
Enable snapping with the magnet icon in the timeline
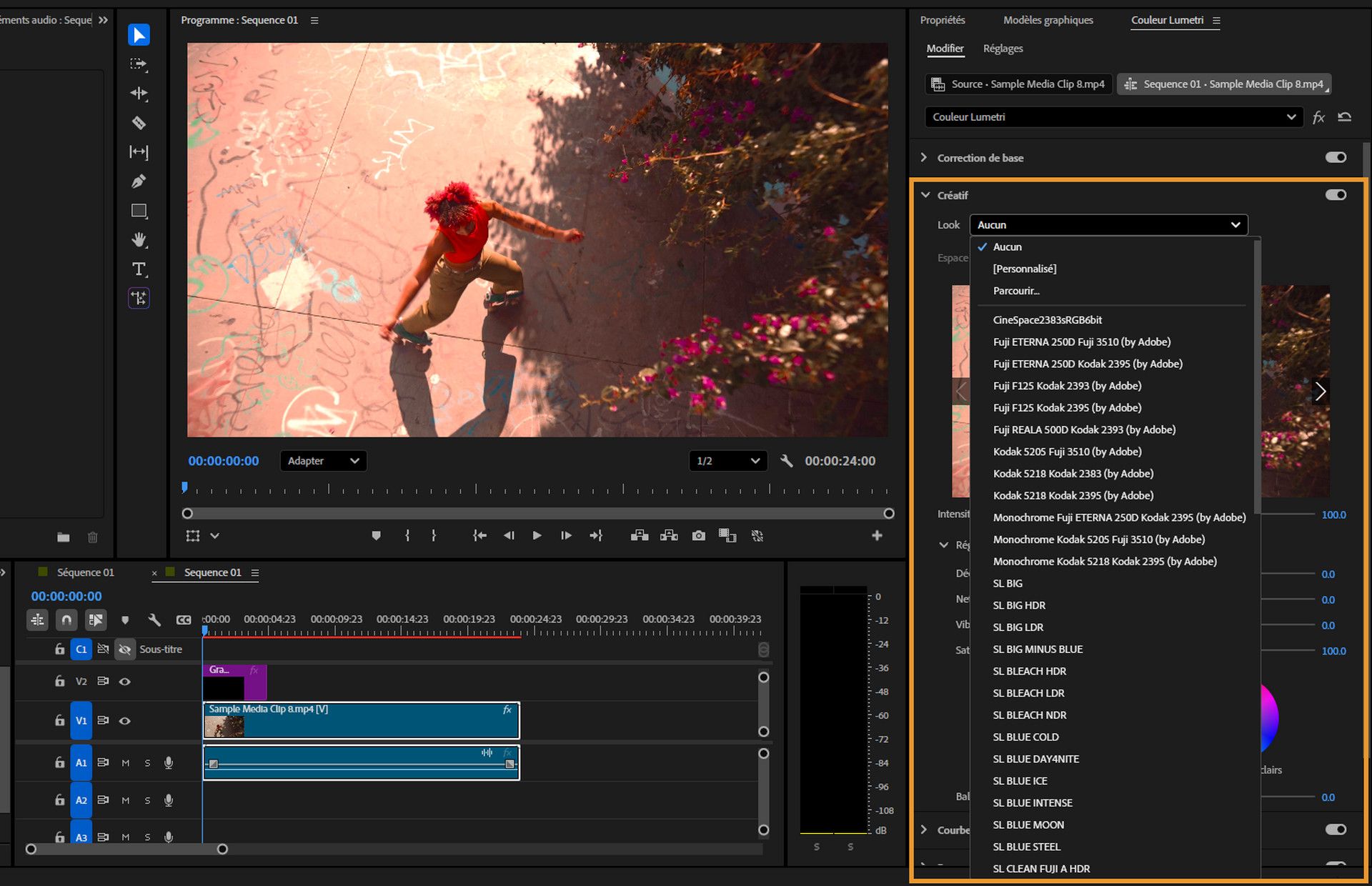66,620
